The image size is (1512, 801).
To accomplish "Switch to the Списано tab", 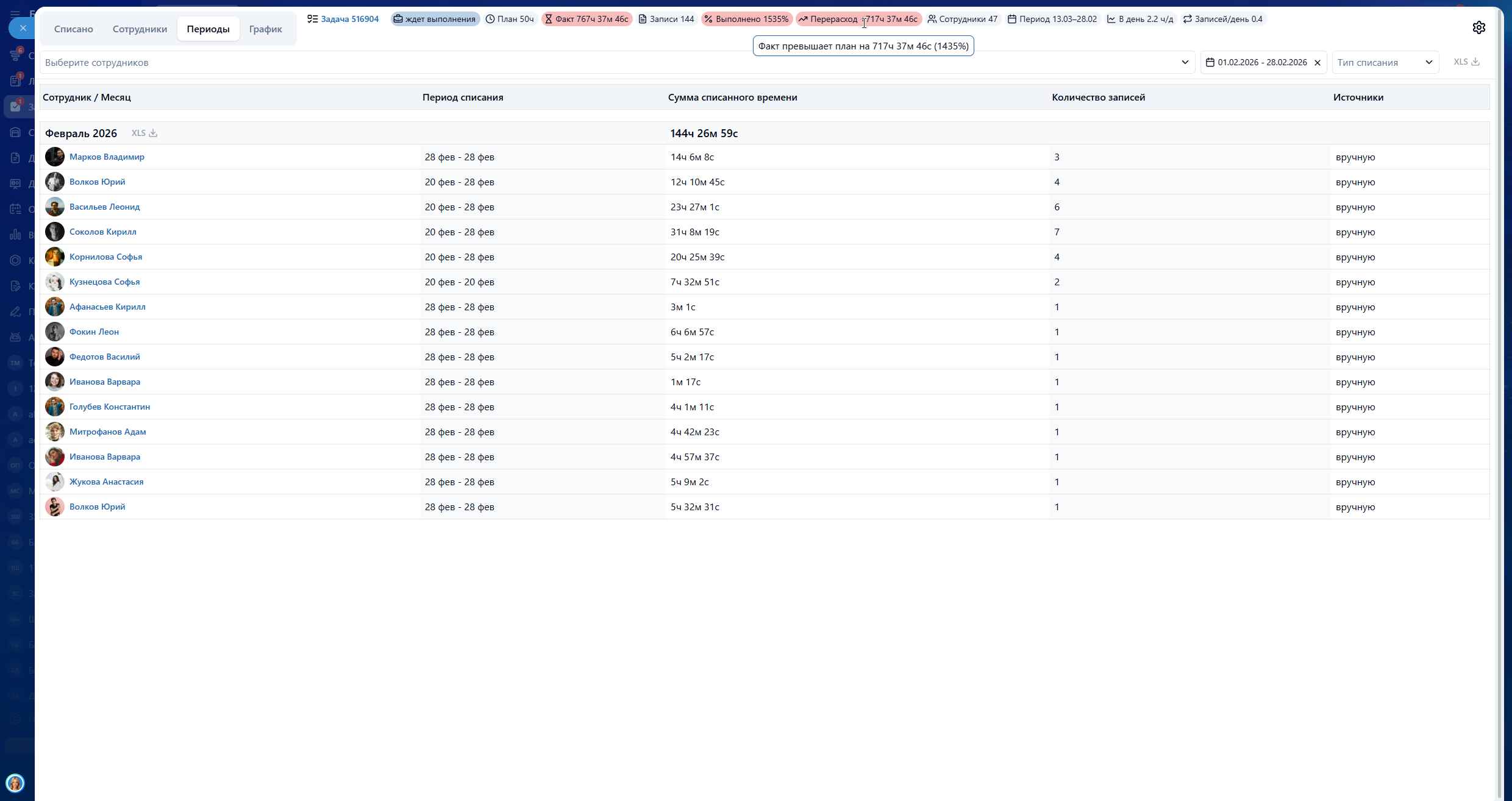I will point(73,29).
